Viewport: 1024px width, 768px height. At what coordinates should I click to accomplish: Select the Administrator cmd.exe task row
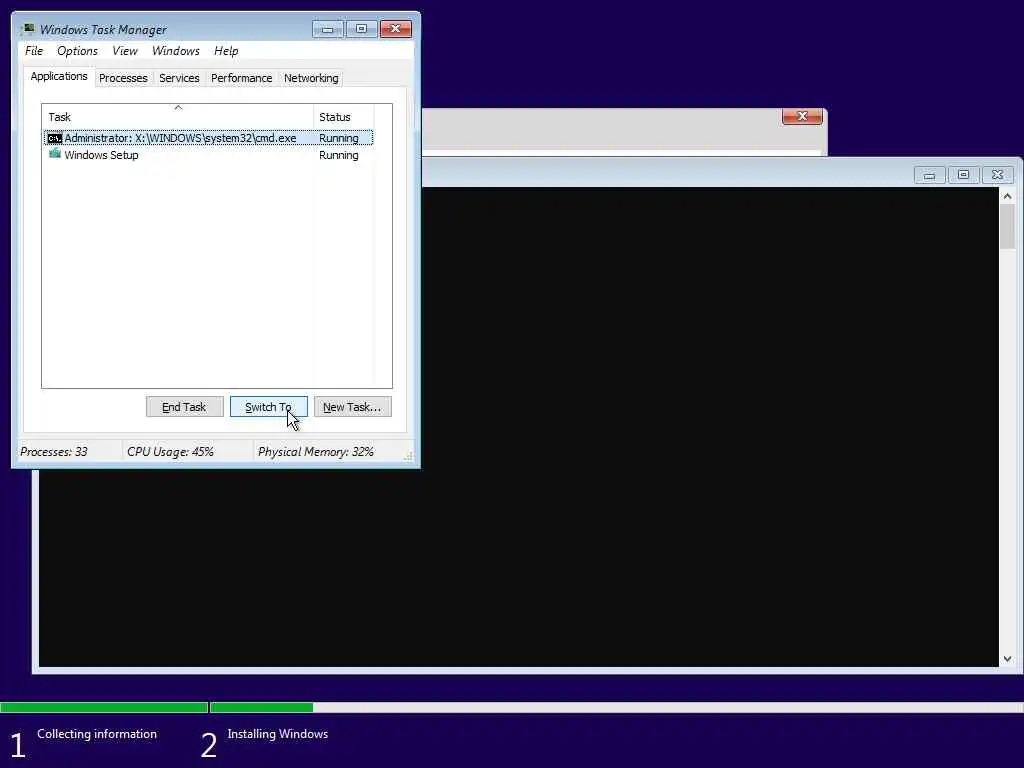tap(208, 138)
